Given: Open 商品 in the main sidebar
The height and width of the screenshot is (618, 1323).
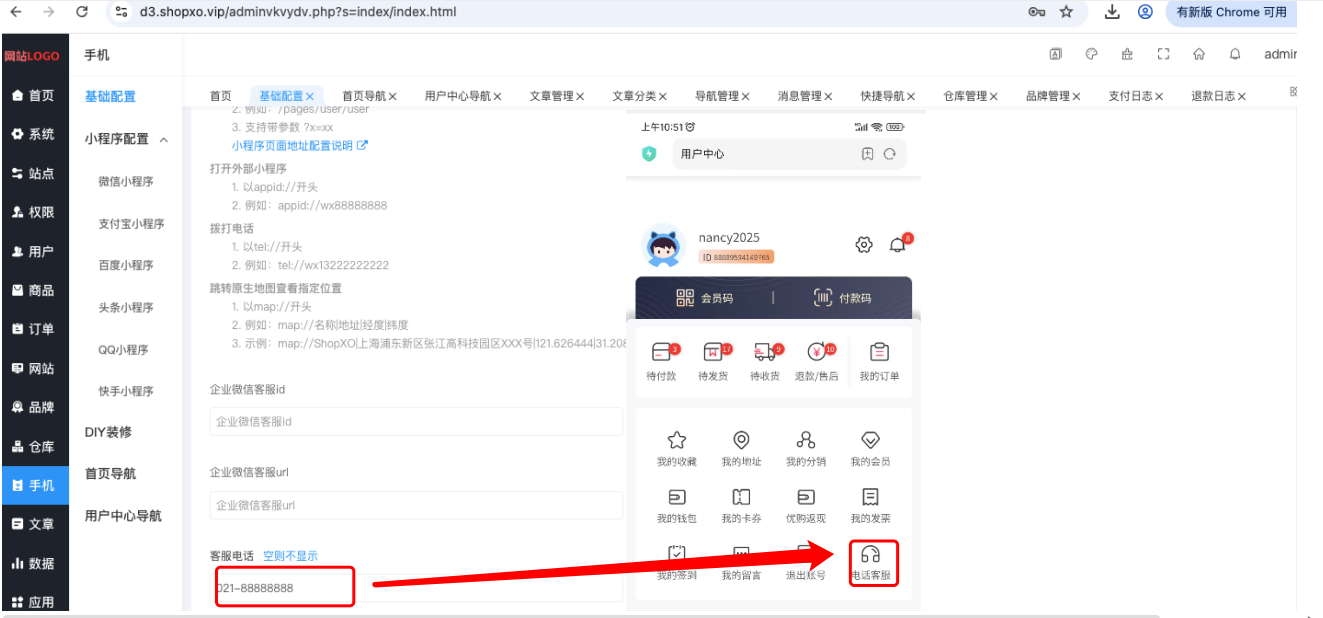Looking at the screenshot, I should click(34, 290).
